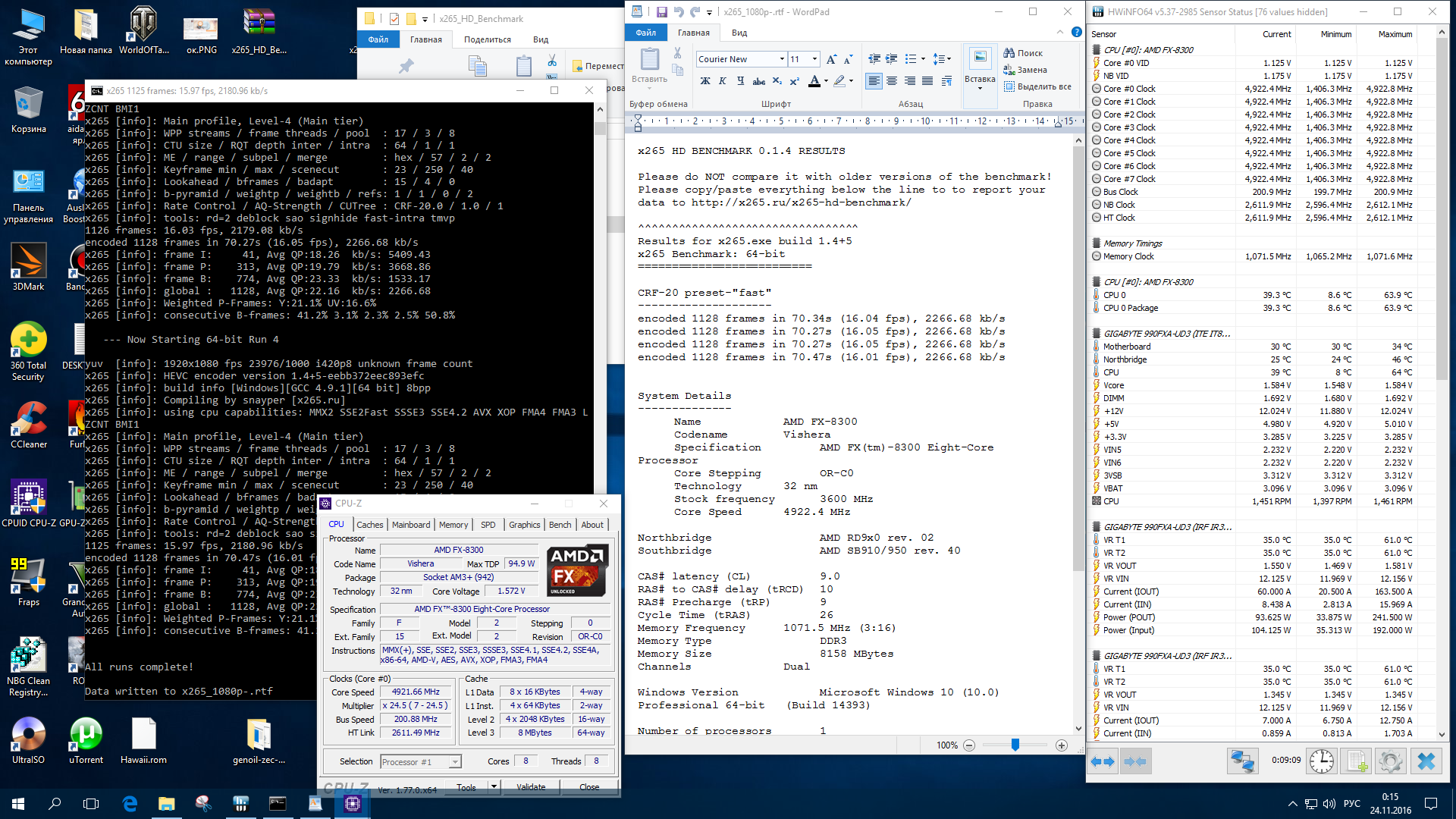1456x819 pixels.
Task: Click HWiNFO remote monitoring computers icon
Action: click(1243, 761)
